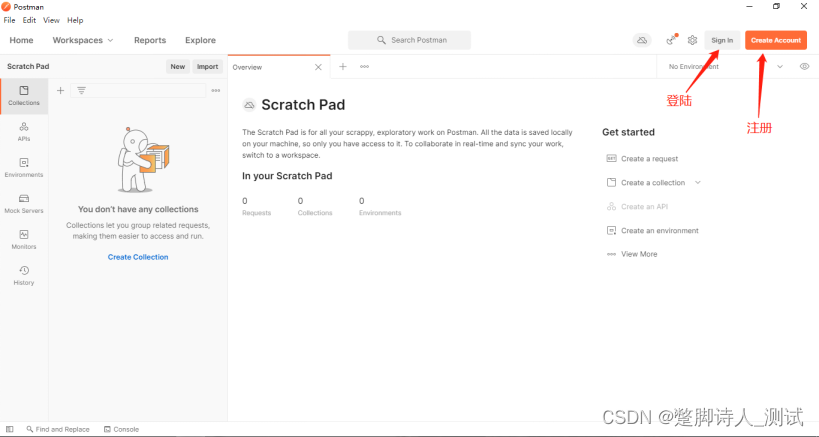The image size is (819, 437).
Task: Go to the Home tab
Action: pyautogui.click(x=21, y=40)
